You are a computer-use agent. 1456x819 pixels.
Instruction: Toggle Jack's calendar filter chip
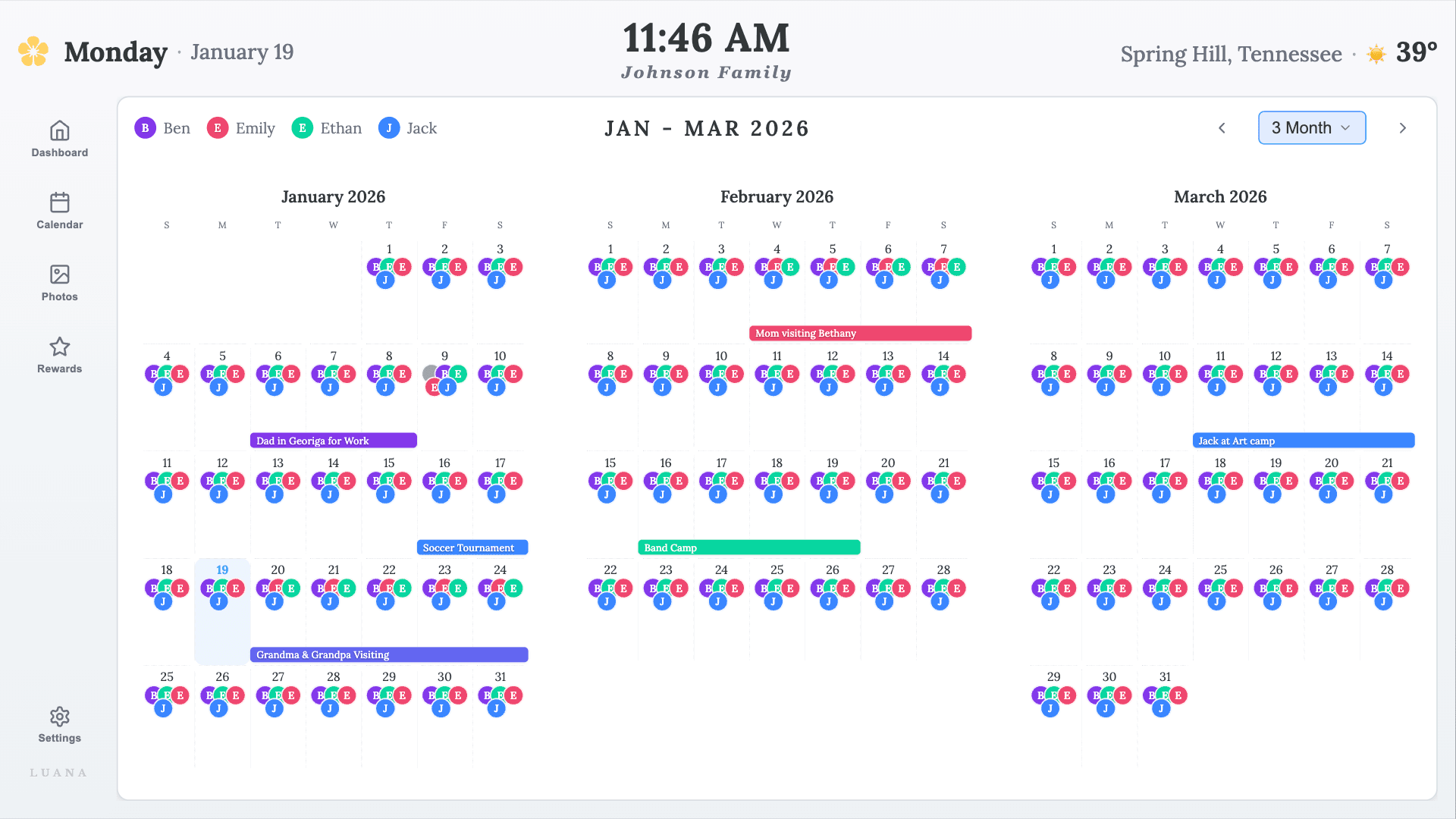(407, 127)
